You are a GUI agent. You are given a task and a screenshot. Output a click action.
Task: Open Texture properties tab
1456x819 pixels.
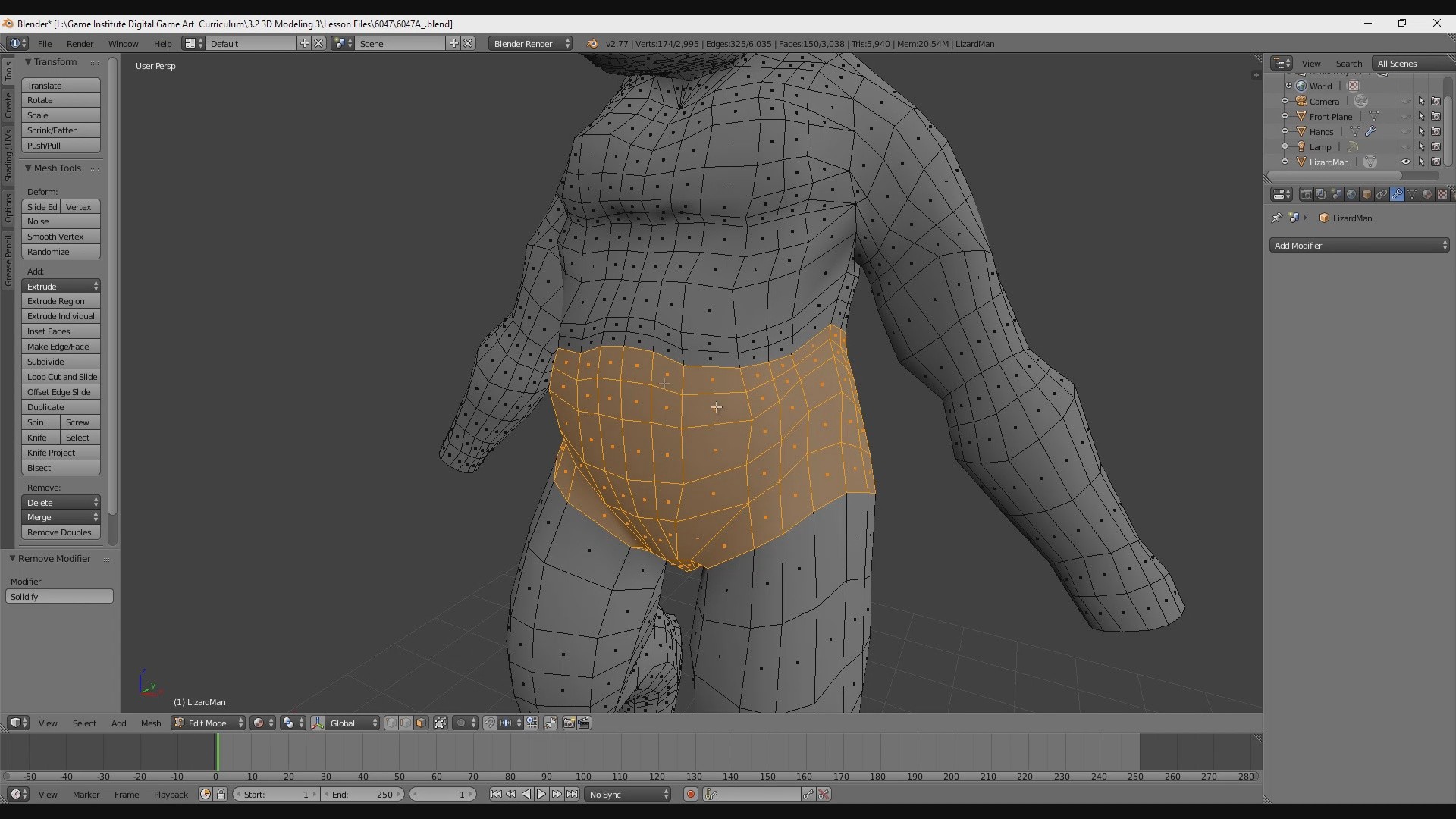pos(1442,194)
